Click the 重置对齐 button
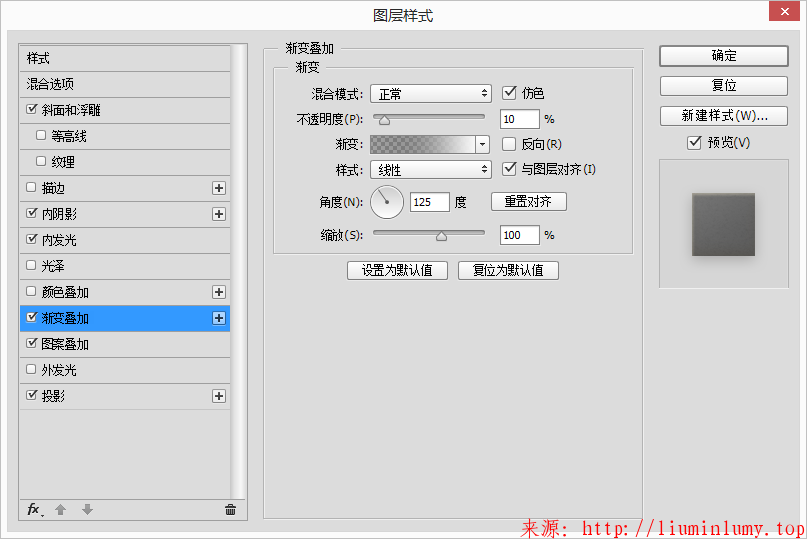 click(529, 201)
